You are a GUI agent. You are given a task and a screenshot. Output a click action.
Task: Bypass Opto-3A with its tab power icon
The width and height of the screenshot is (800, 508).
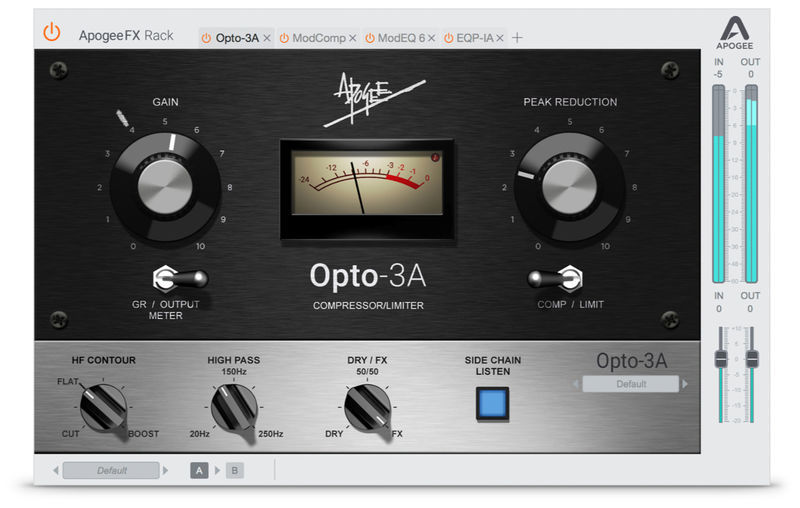click(x=206, y=38)
